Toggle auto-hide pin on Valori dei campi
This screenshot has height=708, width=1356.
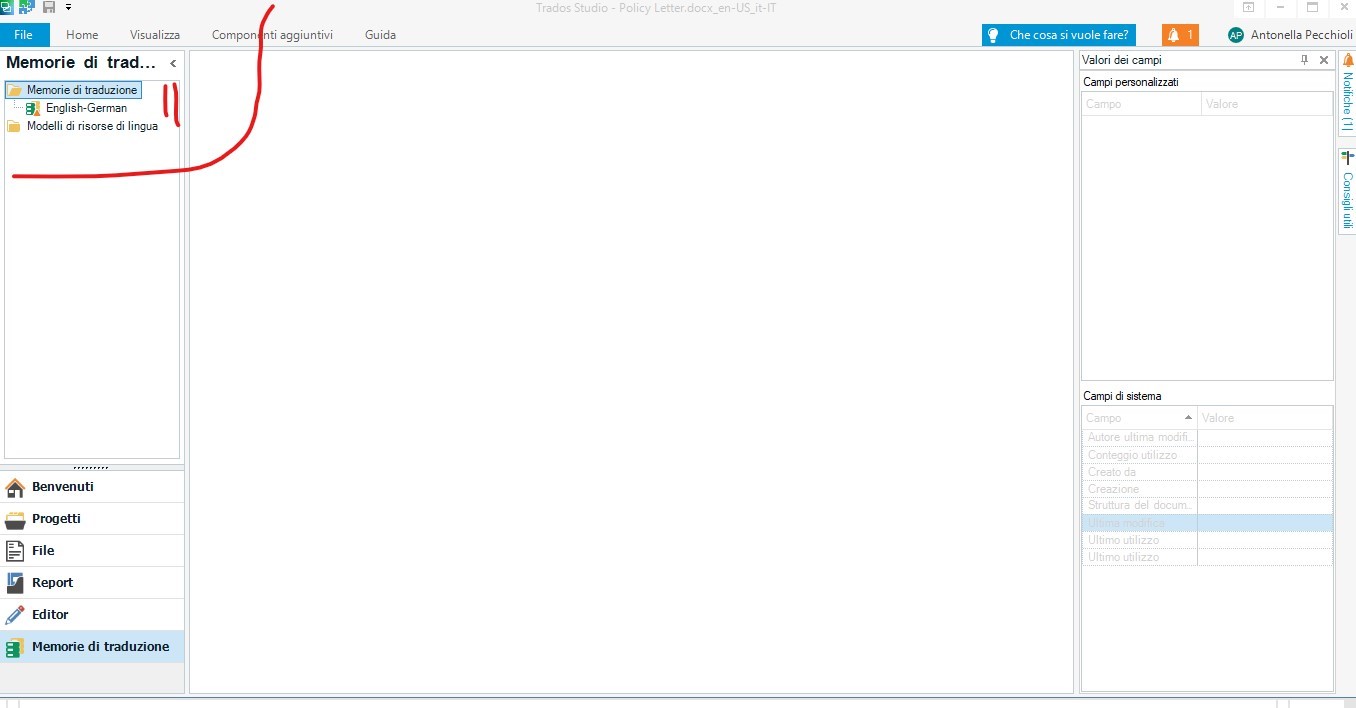coord(1304,60)
